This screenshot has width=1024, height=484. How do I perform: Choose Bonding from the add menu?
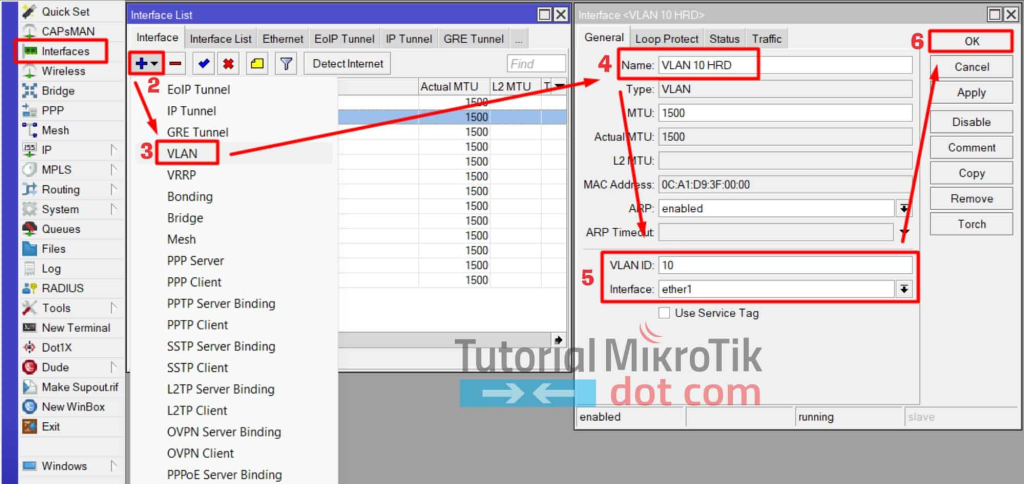(x=189, y=197)
